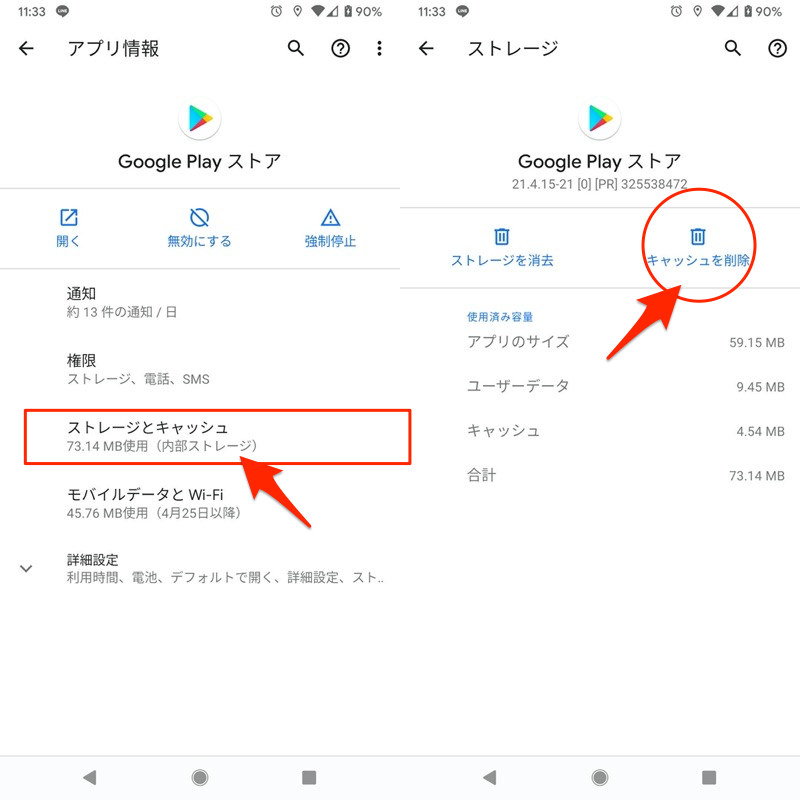The height and width of the screenshot is (800, 800).
Task: Tap キャッシュを削除 trash icon
Action: 698,237
